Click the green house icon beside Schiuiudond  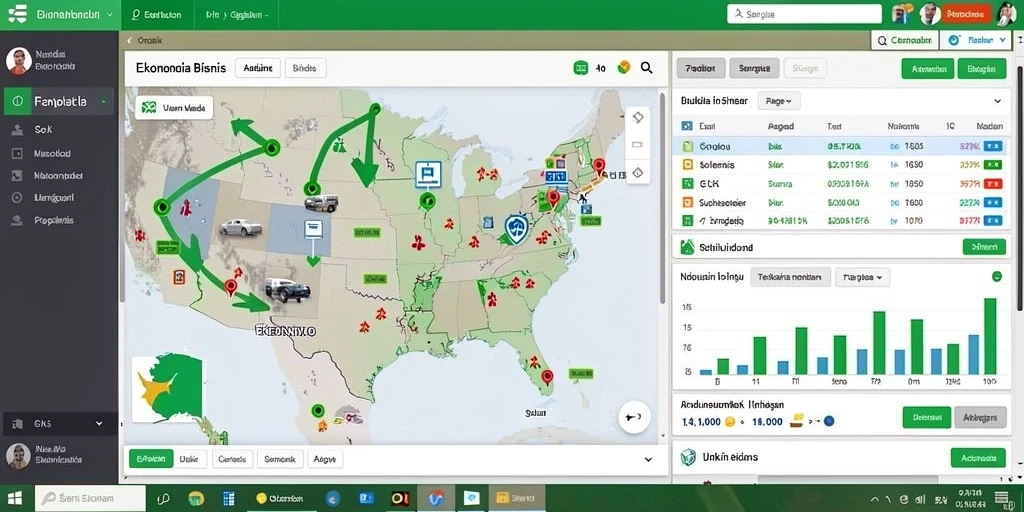click(x=687, y=247)
